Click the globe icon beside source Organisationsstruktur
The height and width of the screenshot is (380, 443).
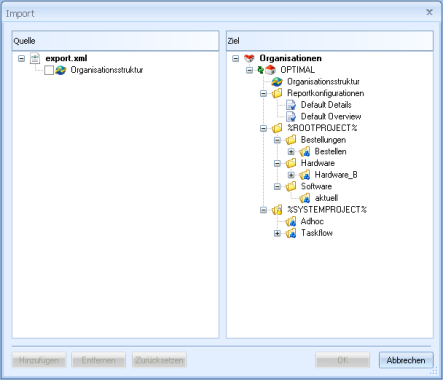coord(61,70)
